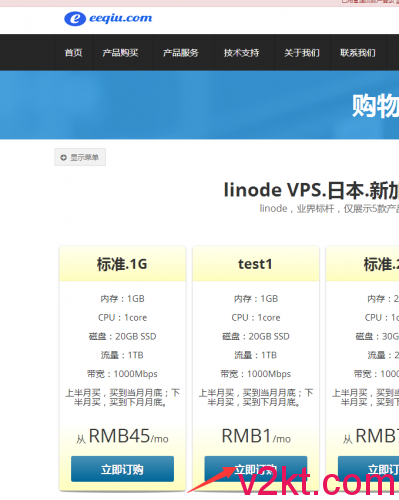Open the 产品服务 menu item
Image resolution: width=399 pixels, height=500 pixels.
tap(181, 53)
